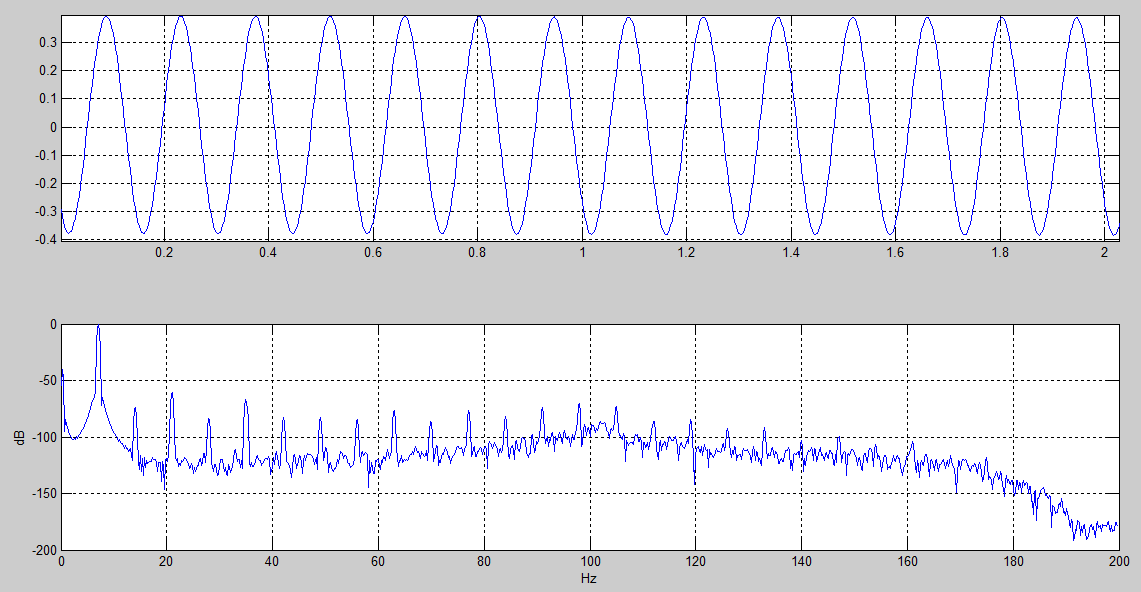
Task: Click the -0.4 amplitude tick label
Action: (46, 239)
